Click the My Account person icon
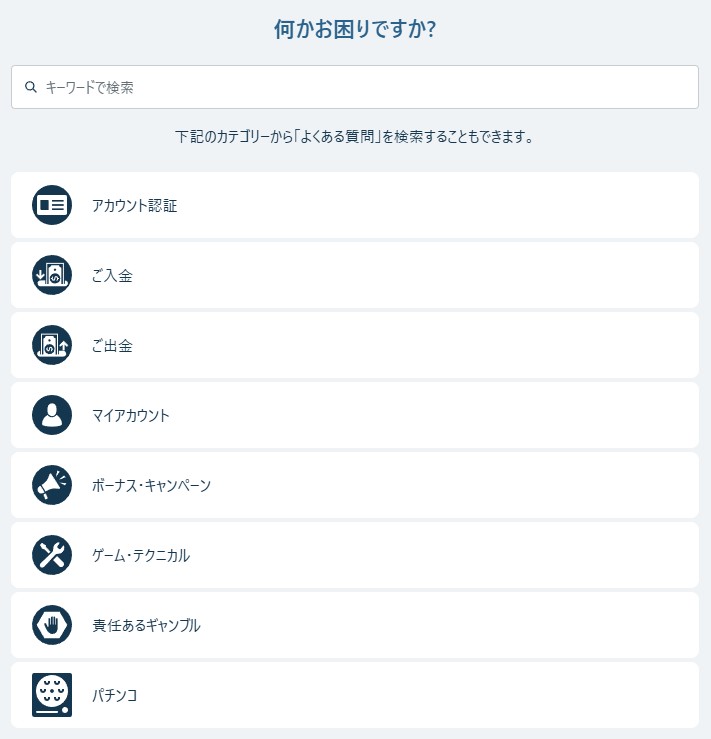This screenshot has height=739, width=711. [52, 415]
